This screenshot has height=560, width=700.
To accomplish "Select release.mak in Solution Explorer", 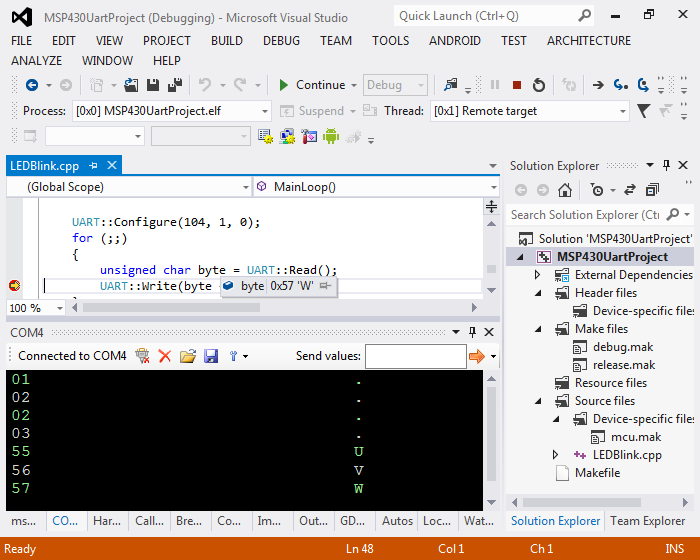I will [x=624, y=365].
